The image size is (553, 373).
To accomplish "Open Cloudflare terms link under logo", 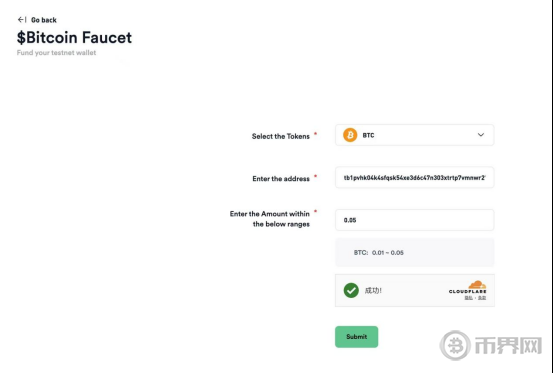I will (482, 298).
